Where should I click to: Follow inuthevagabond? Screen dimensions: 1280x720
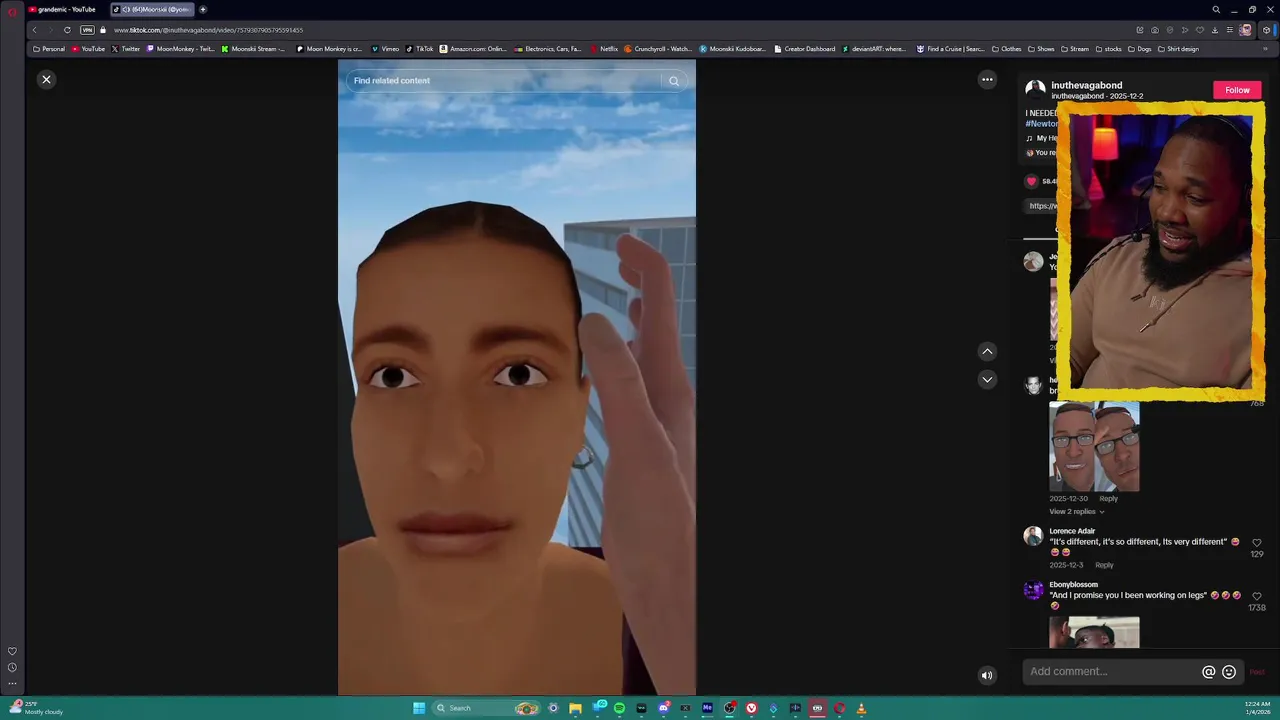(x=1237, y=90)
